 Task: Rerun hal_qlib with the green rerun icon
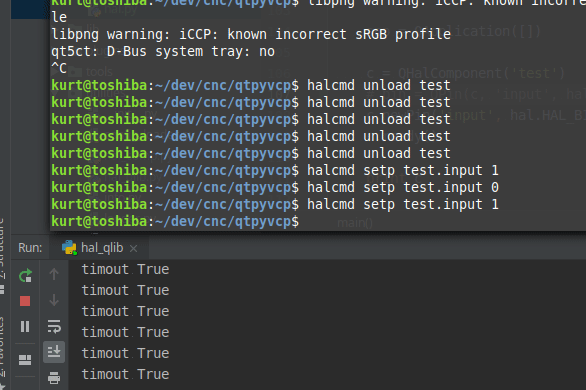25,276
